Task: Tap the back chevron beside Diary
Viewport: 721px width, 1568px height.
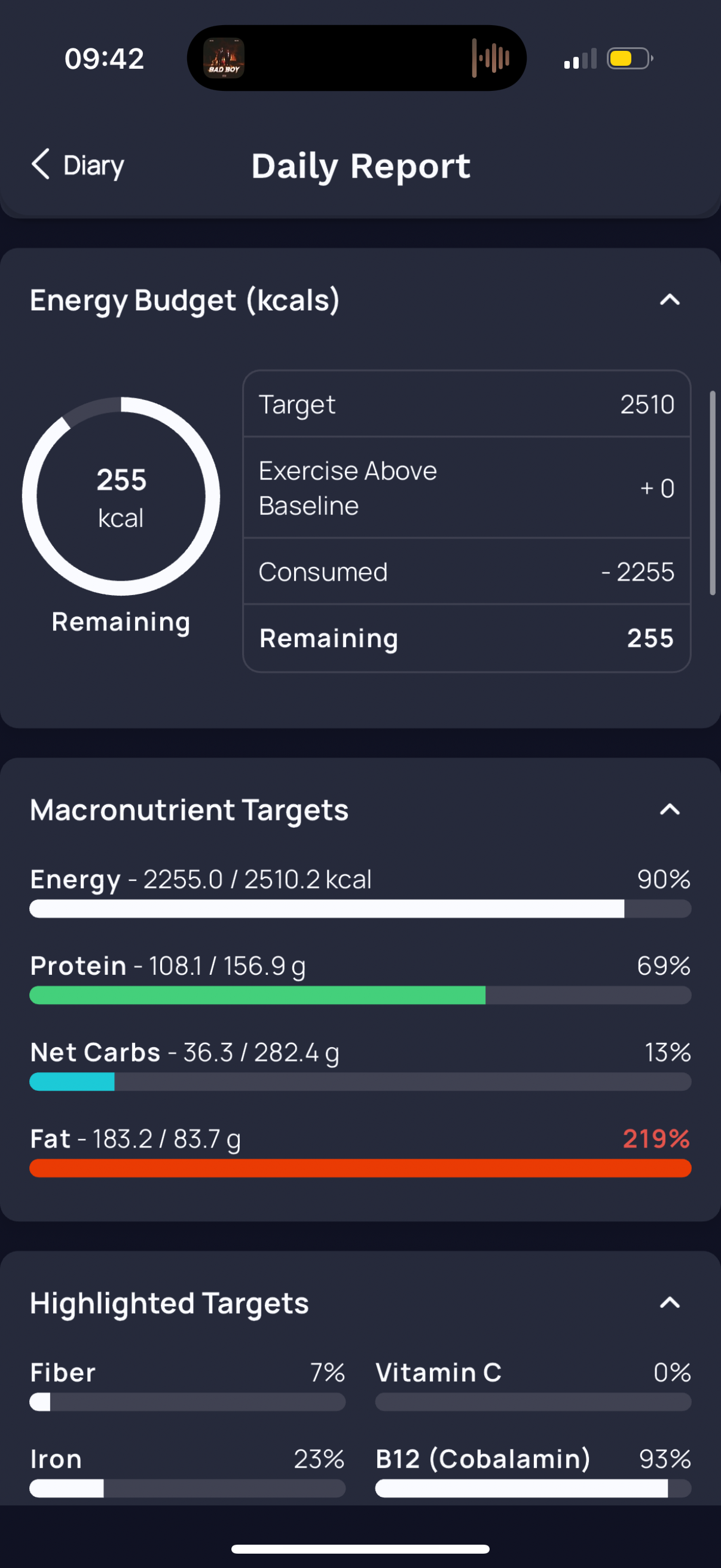Action: [x=40, y=164]
